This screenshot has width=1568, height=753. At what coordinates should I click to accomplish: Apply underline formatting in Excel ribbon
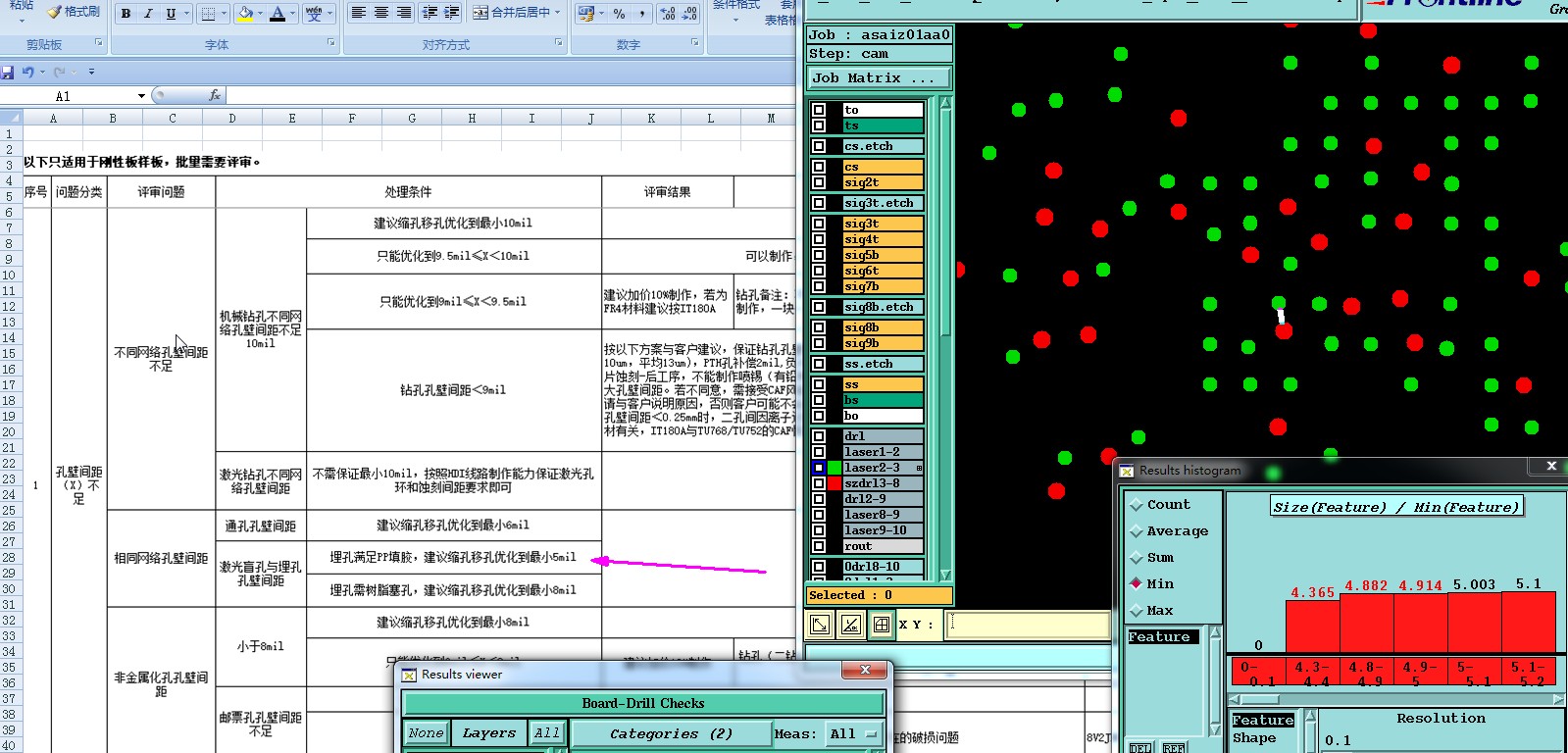coord(171,14)
